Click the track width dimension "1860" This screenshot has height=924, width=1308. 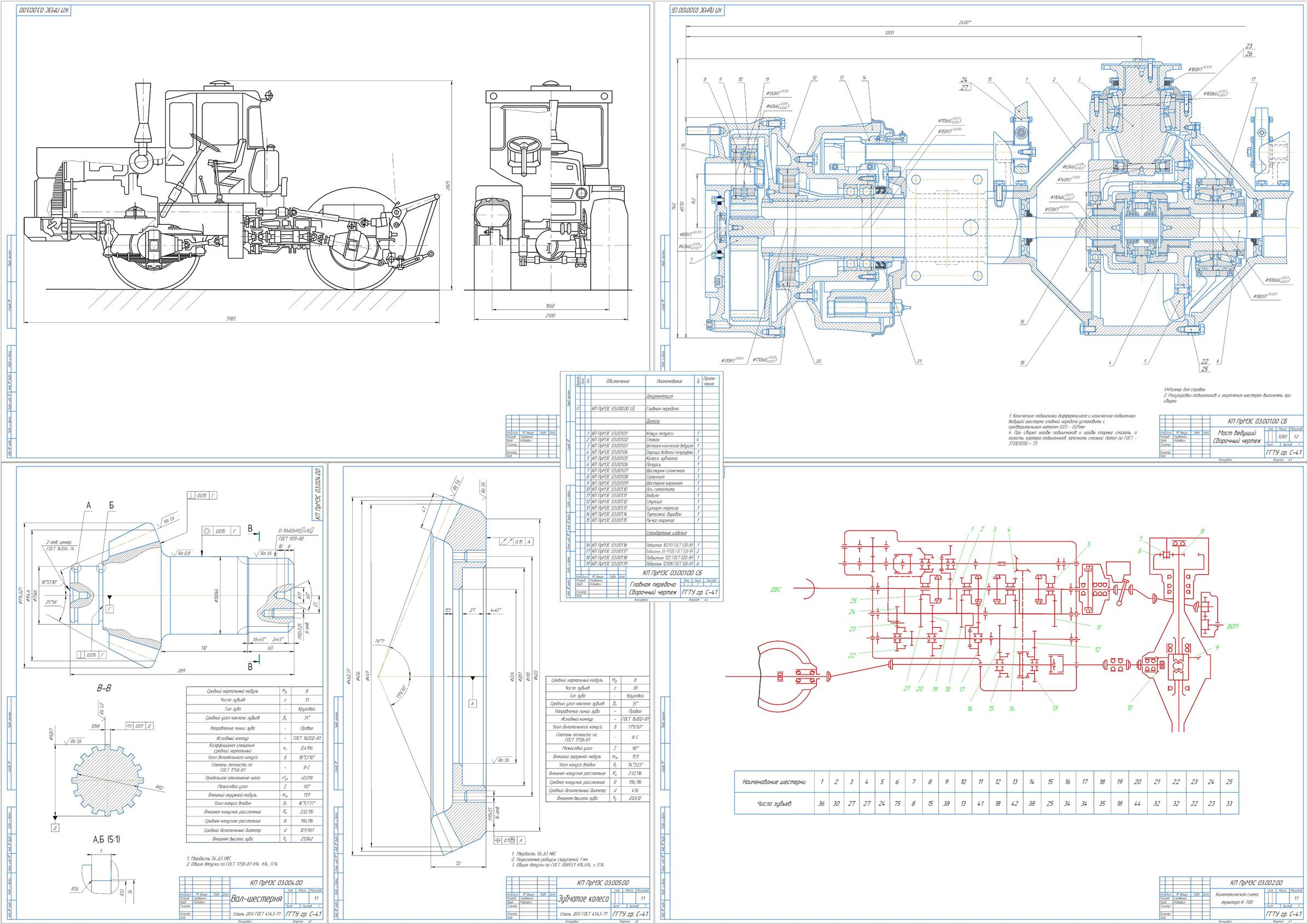tap(550, 305)
